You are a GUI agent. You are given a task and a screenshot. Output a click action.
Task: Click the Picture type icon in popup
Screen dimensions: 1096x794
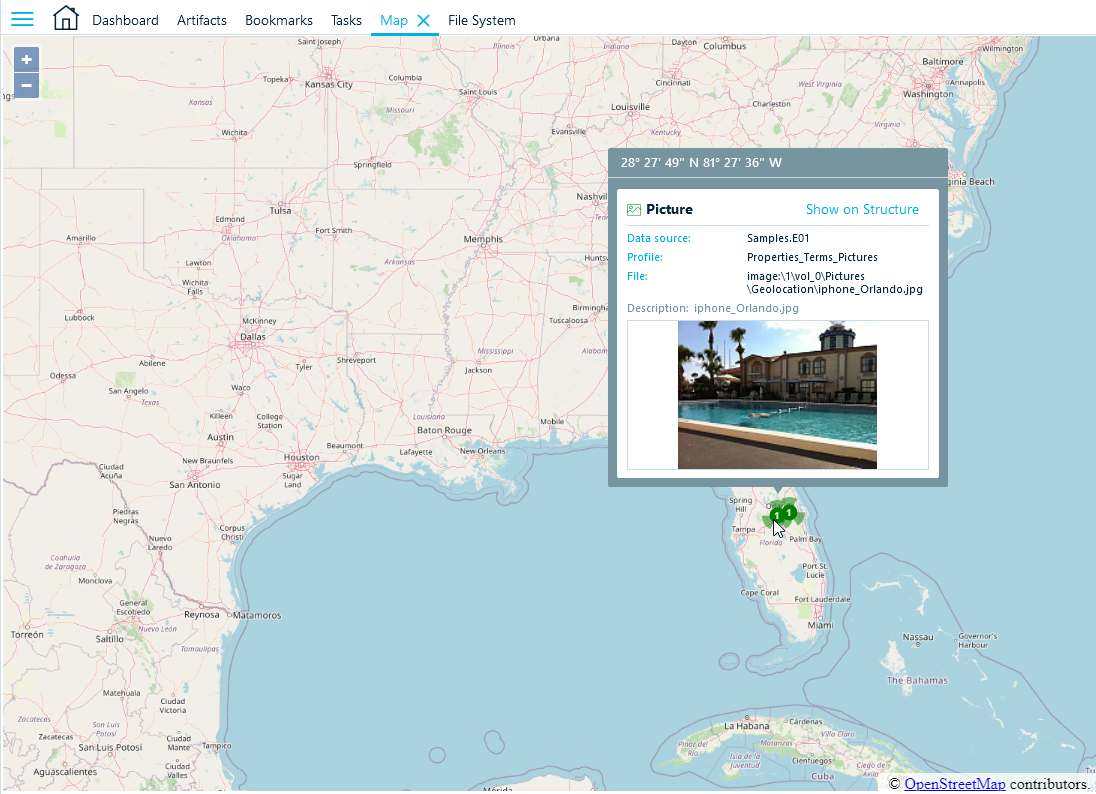click(x=634, y=210)
